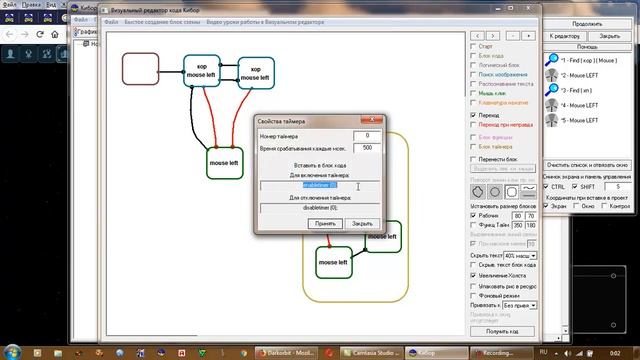Click the 'К редактору' button
This screenshot has width=640, height=360.
[564, 36]
